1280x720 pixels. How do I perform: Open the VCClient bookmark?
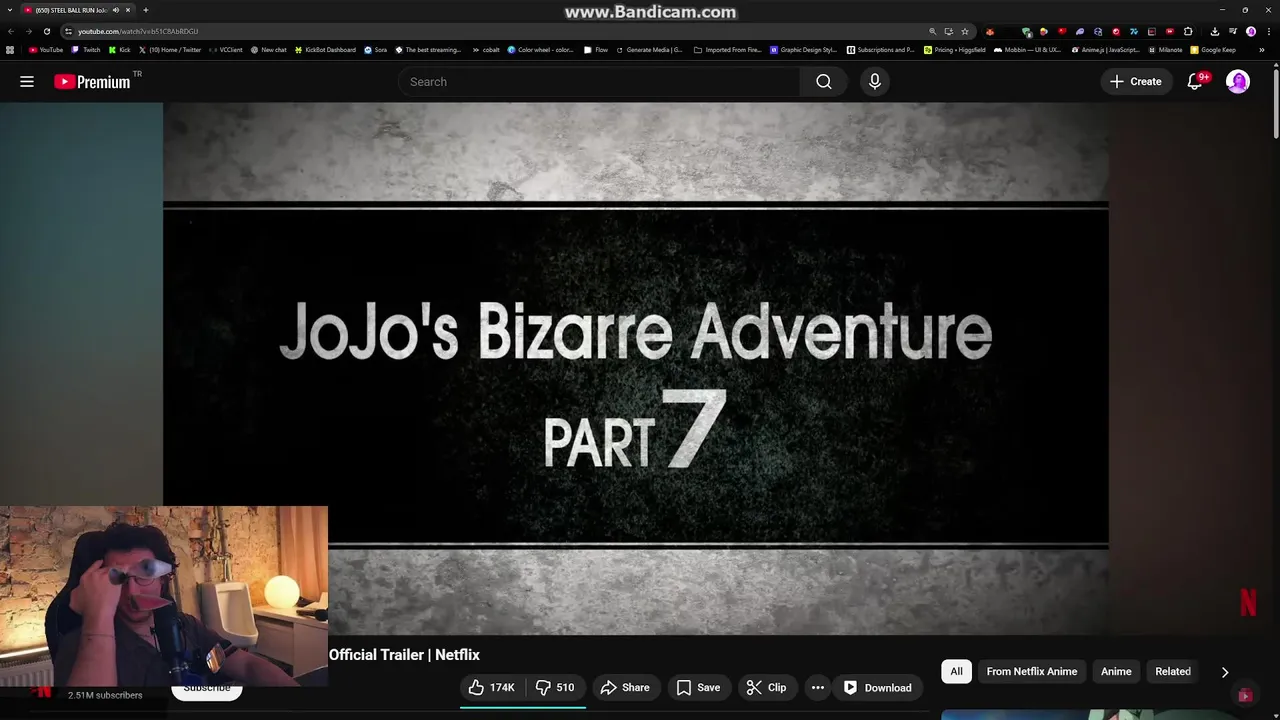pyautogui.click(x=225, y=49)
